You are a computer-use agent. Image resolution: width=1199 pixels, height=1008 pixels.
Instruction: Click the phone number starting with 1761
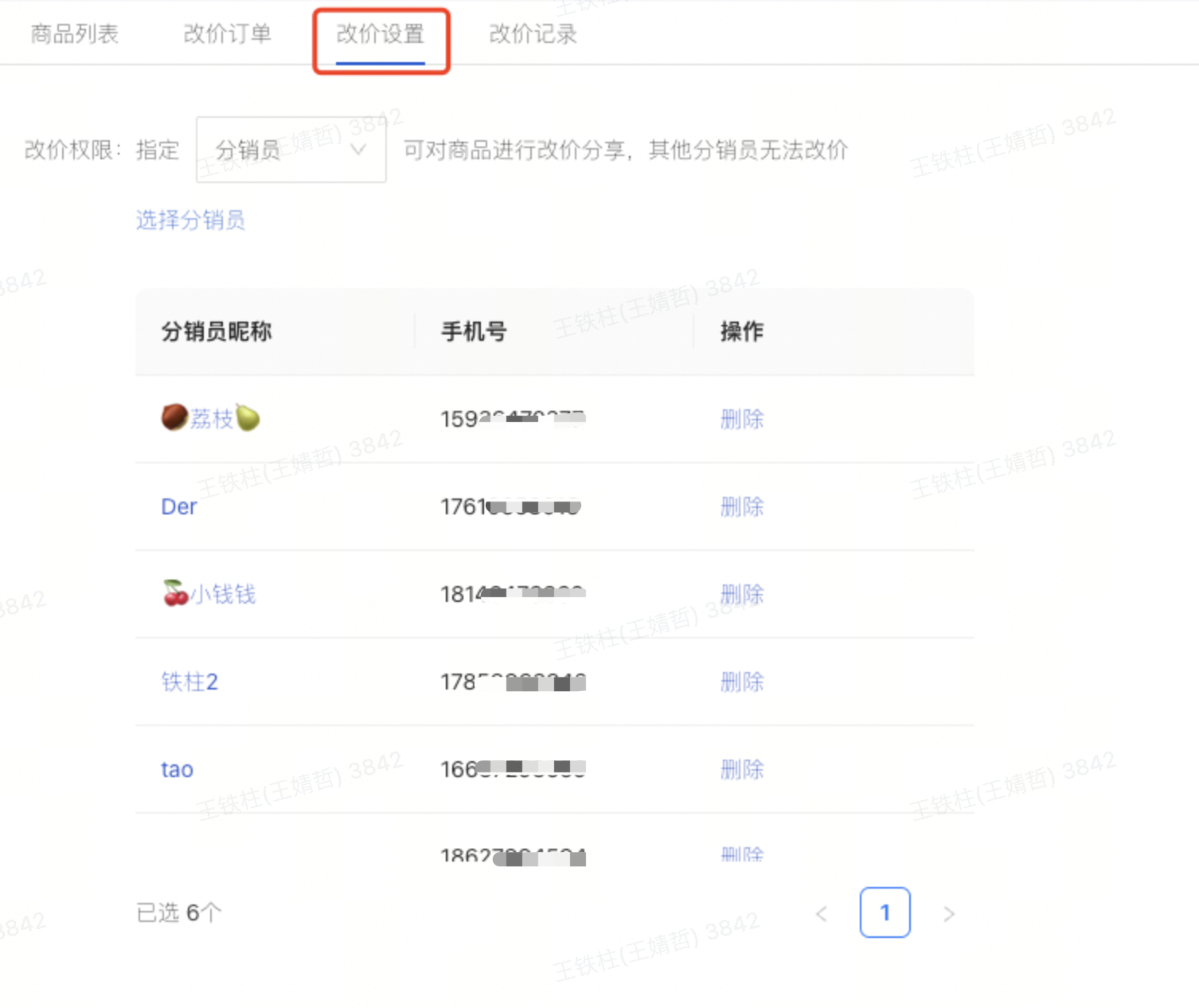pyautogui.click(x=510, y=506)
